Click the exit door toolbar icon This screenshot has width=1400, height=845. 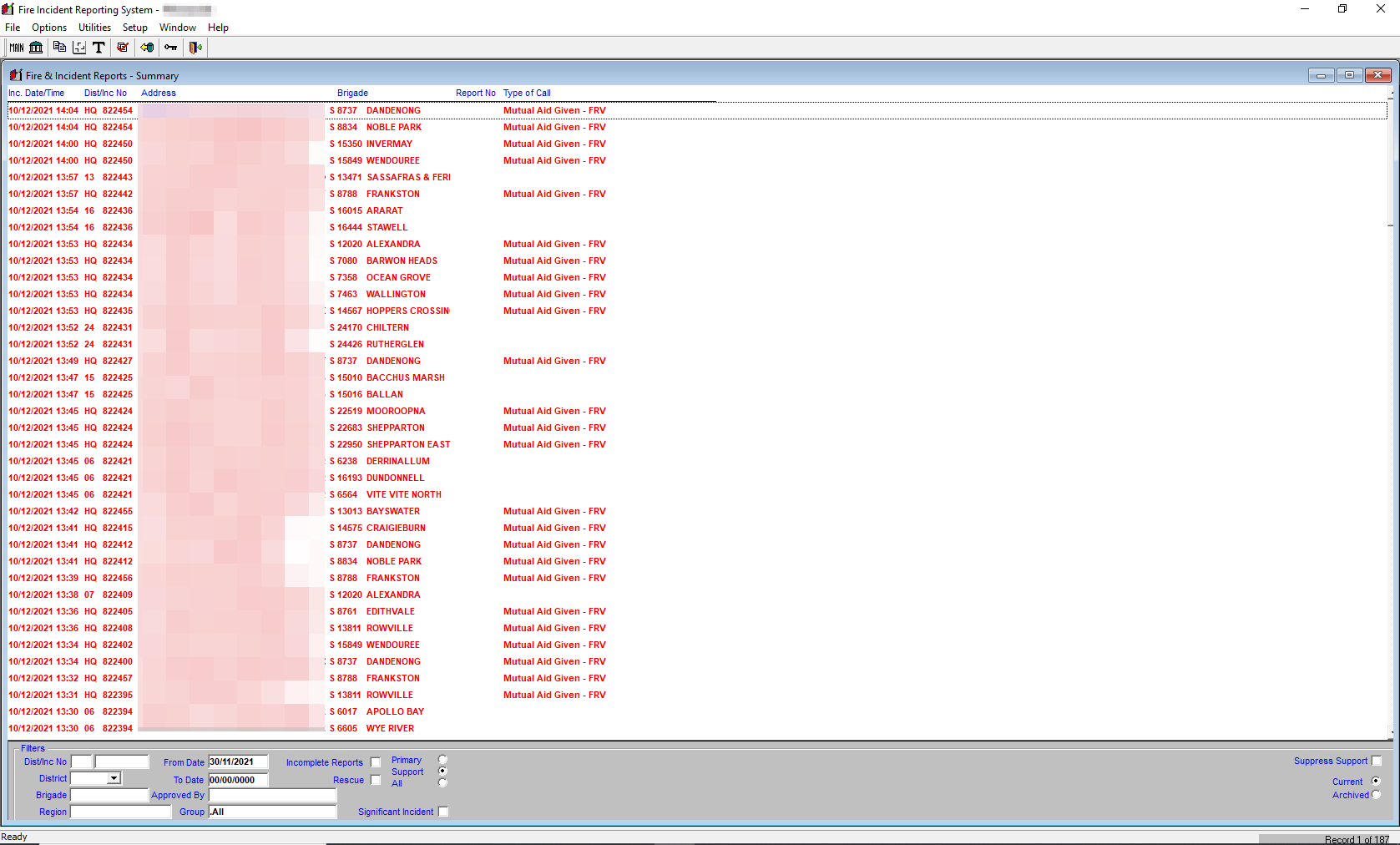[195, 48]
